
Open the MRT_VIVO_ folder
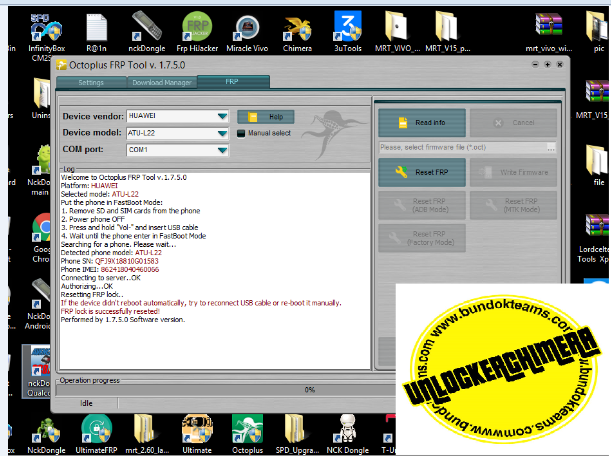pyautogui.click(x=397, y=33)
